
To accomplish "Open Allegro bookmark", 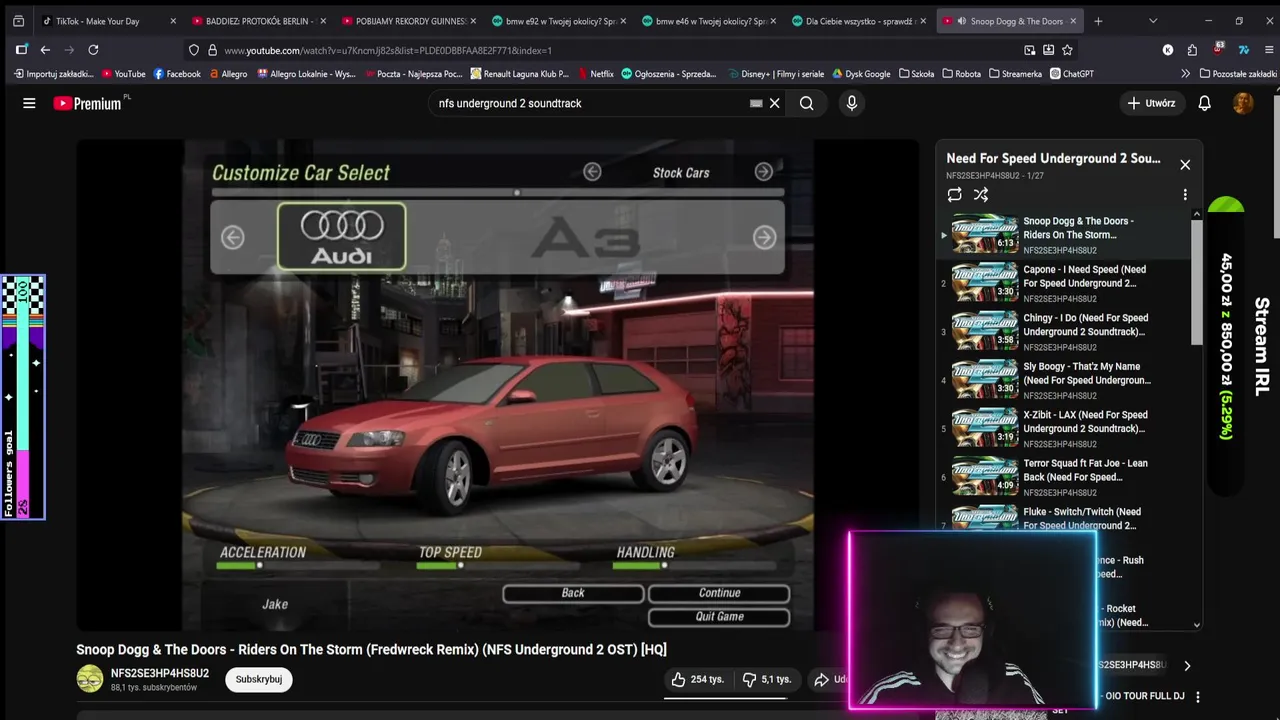I will click(228, 74).
